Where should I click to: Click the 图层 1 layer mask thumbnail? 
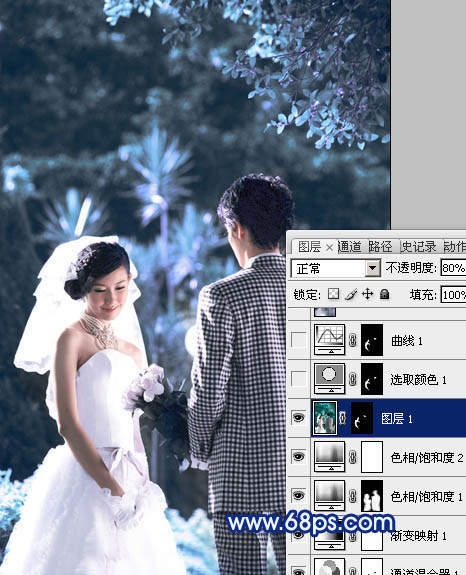tap(362, 418)
